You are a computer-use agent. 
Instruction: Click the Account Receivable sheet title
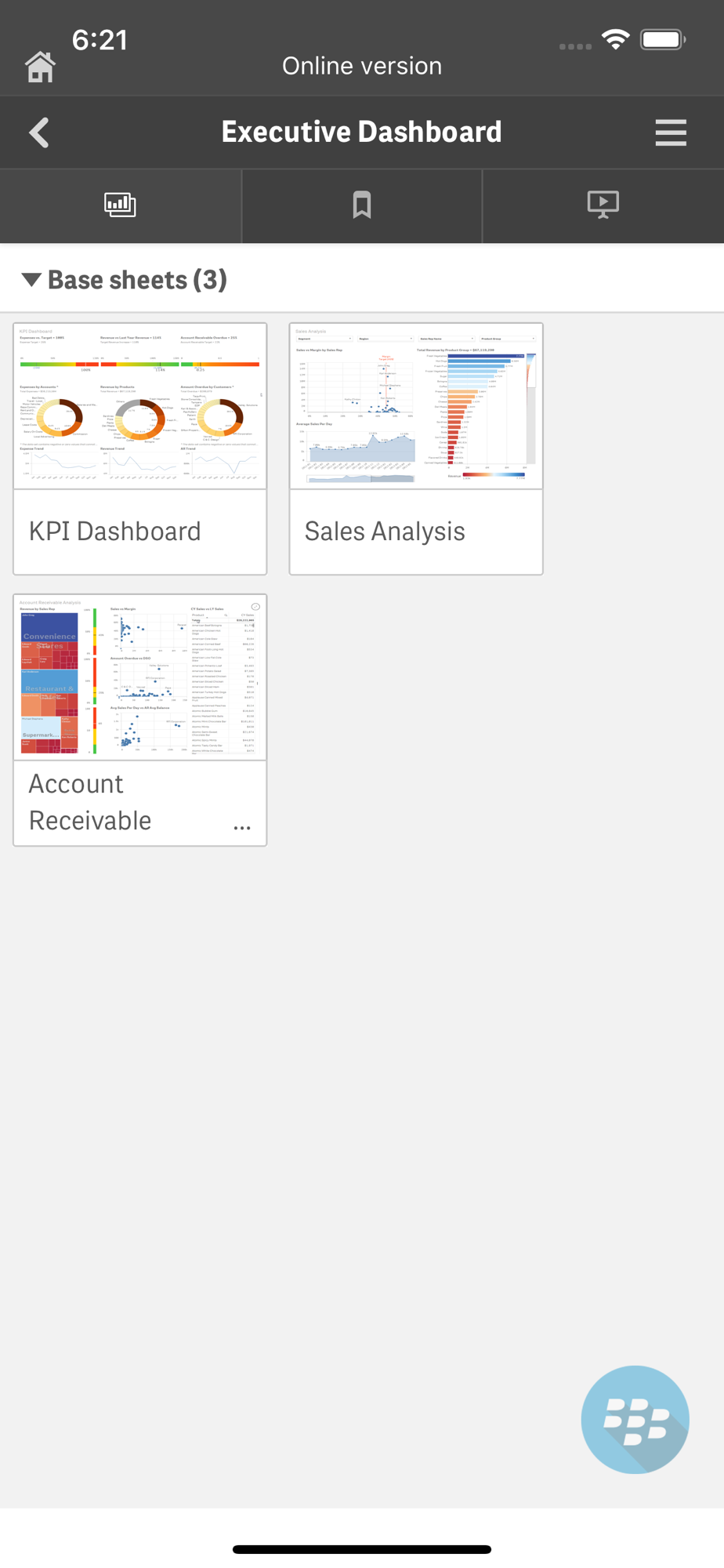[90, 802]
